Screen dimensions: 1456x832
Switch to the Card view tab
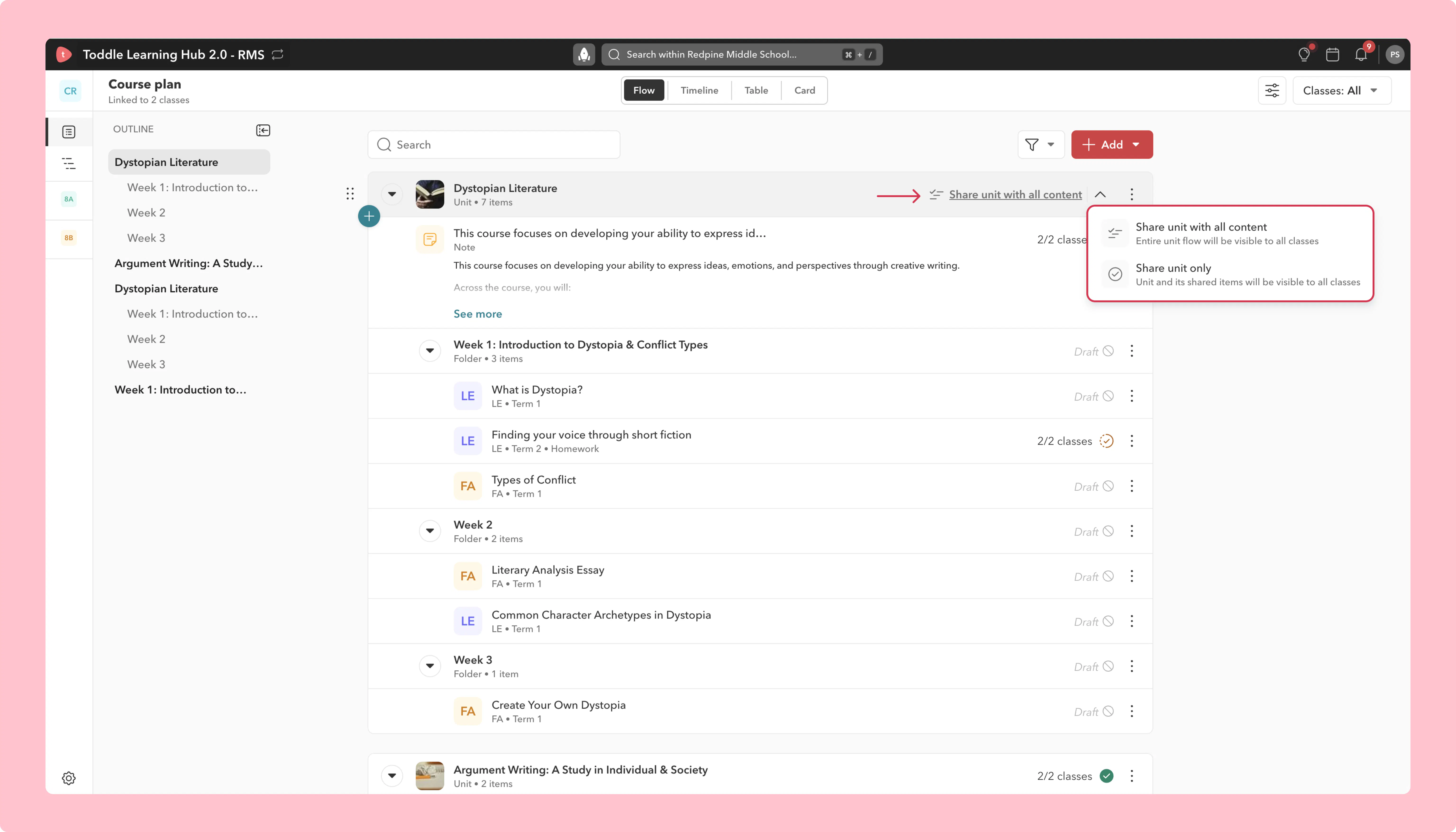[805, 90]
